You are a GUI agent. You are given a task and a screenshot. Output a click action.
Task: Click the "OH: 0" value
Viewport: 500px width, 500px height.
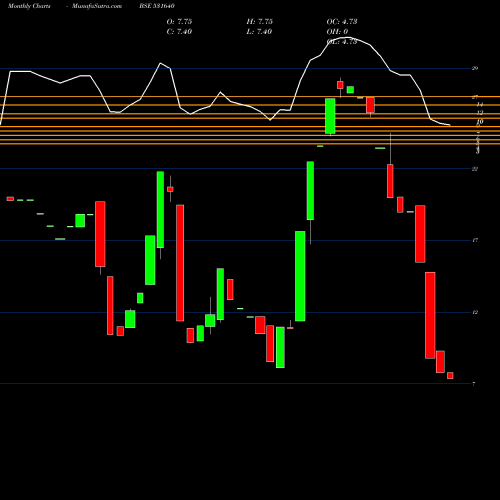(337, 32)
